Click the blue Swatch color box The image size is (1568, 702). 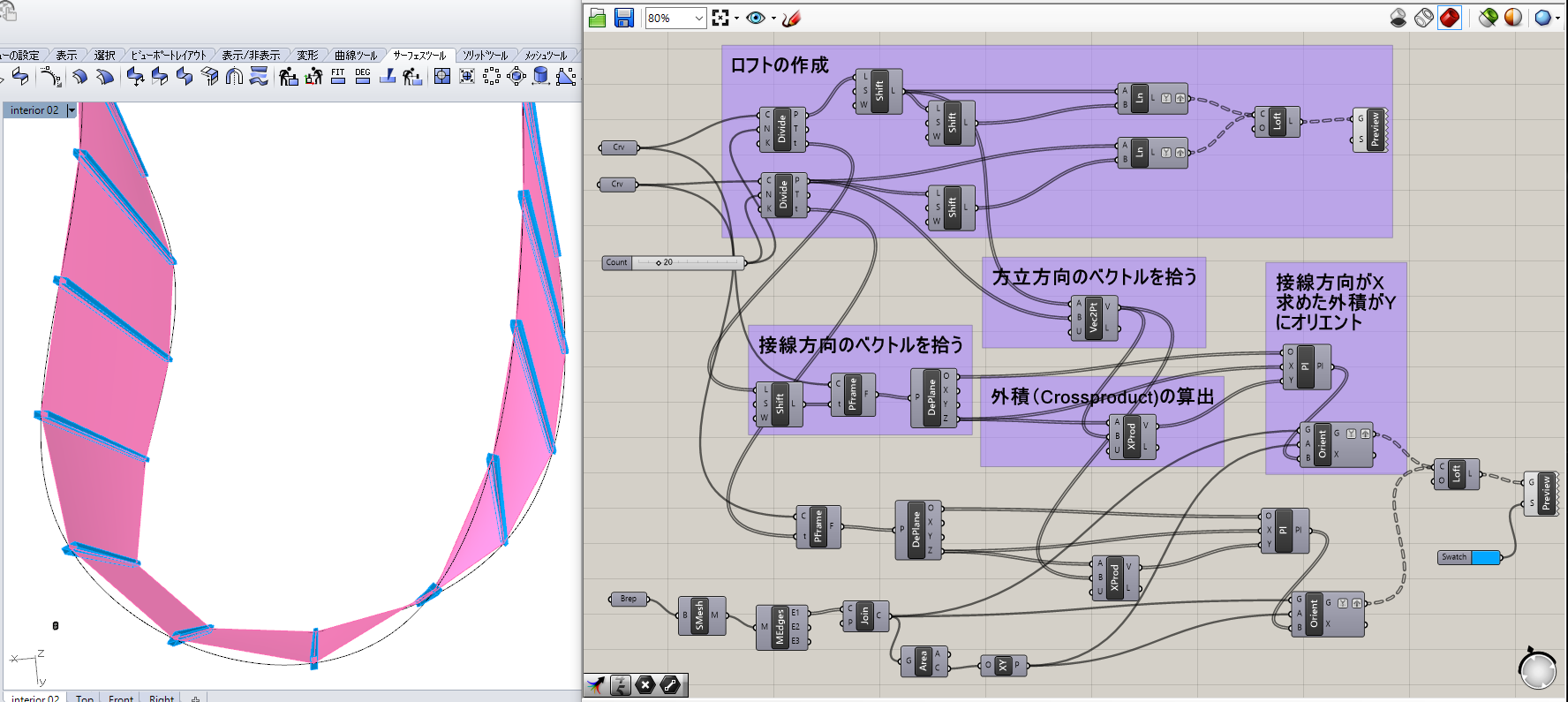click(1486, 557)
